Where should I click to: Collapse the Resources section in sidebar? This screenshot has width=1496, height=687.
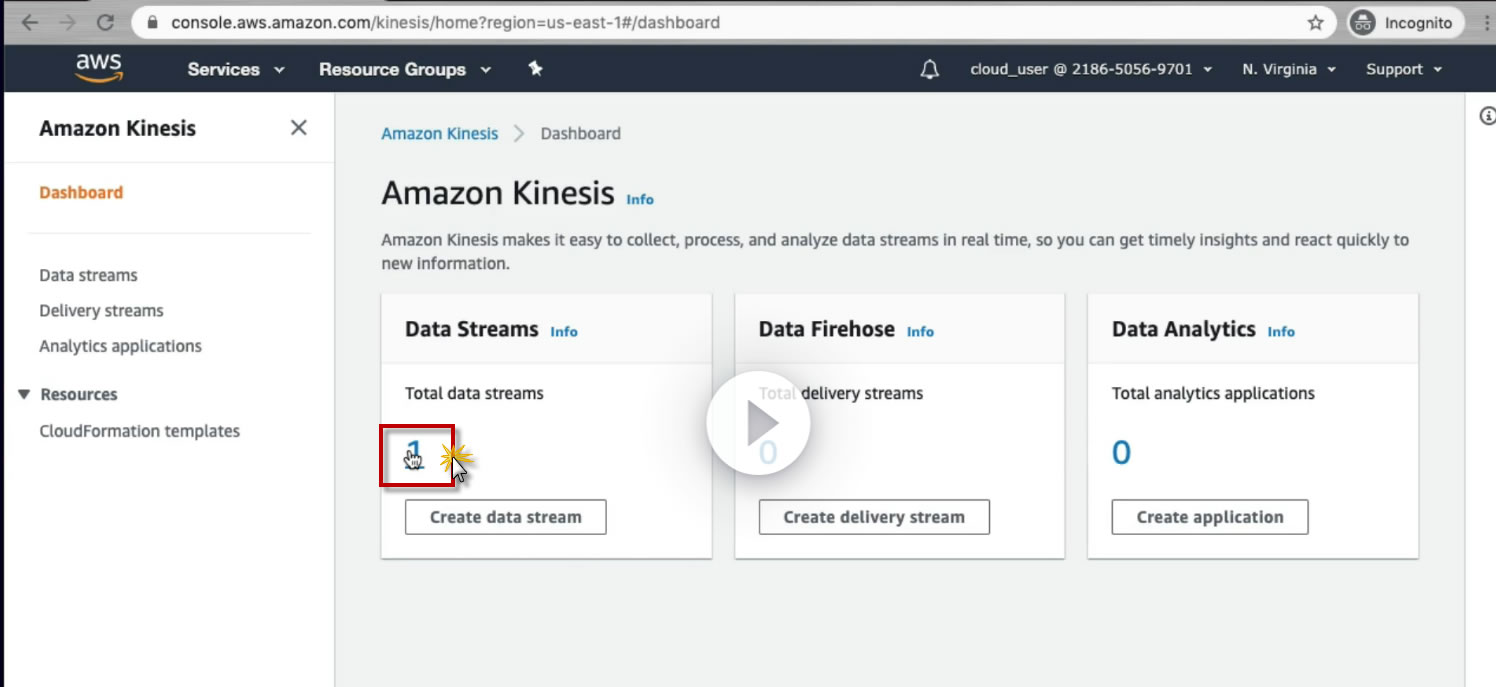[24, 394]
